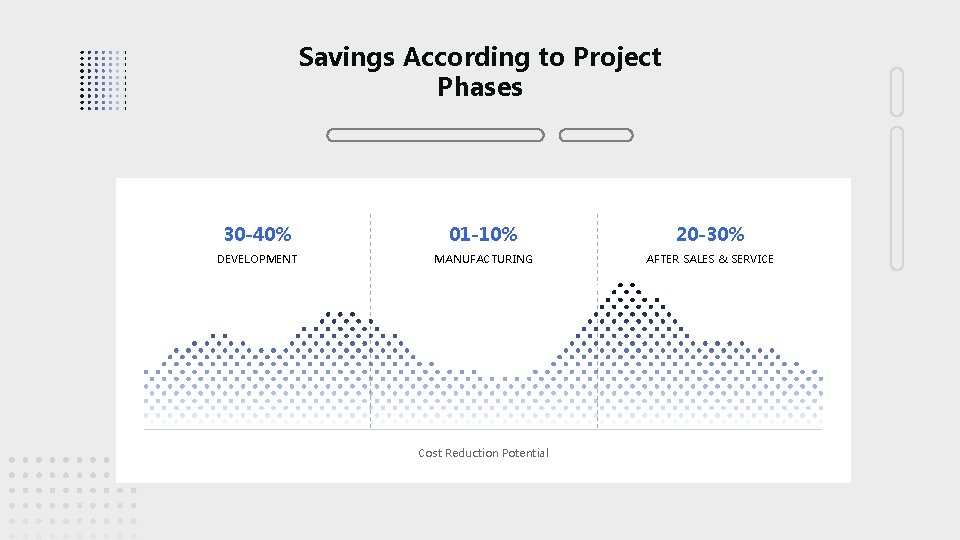The height and width of the screenshot is (540, 960).
Task: Click the gray dot pattern in bottom-left corner
Action: (66, 497)
